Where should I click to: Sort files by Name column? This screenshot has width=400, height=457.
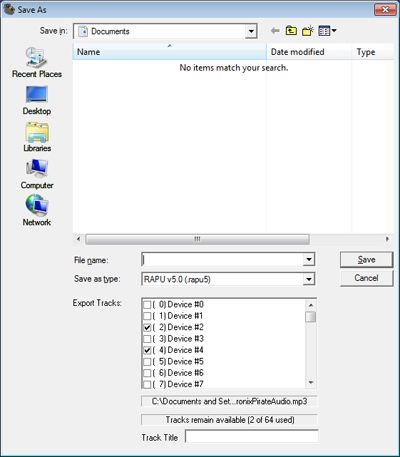[x=169, y=52]
